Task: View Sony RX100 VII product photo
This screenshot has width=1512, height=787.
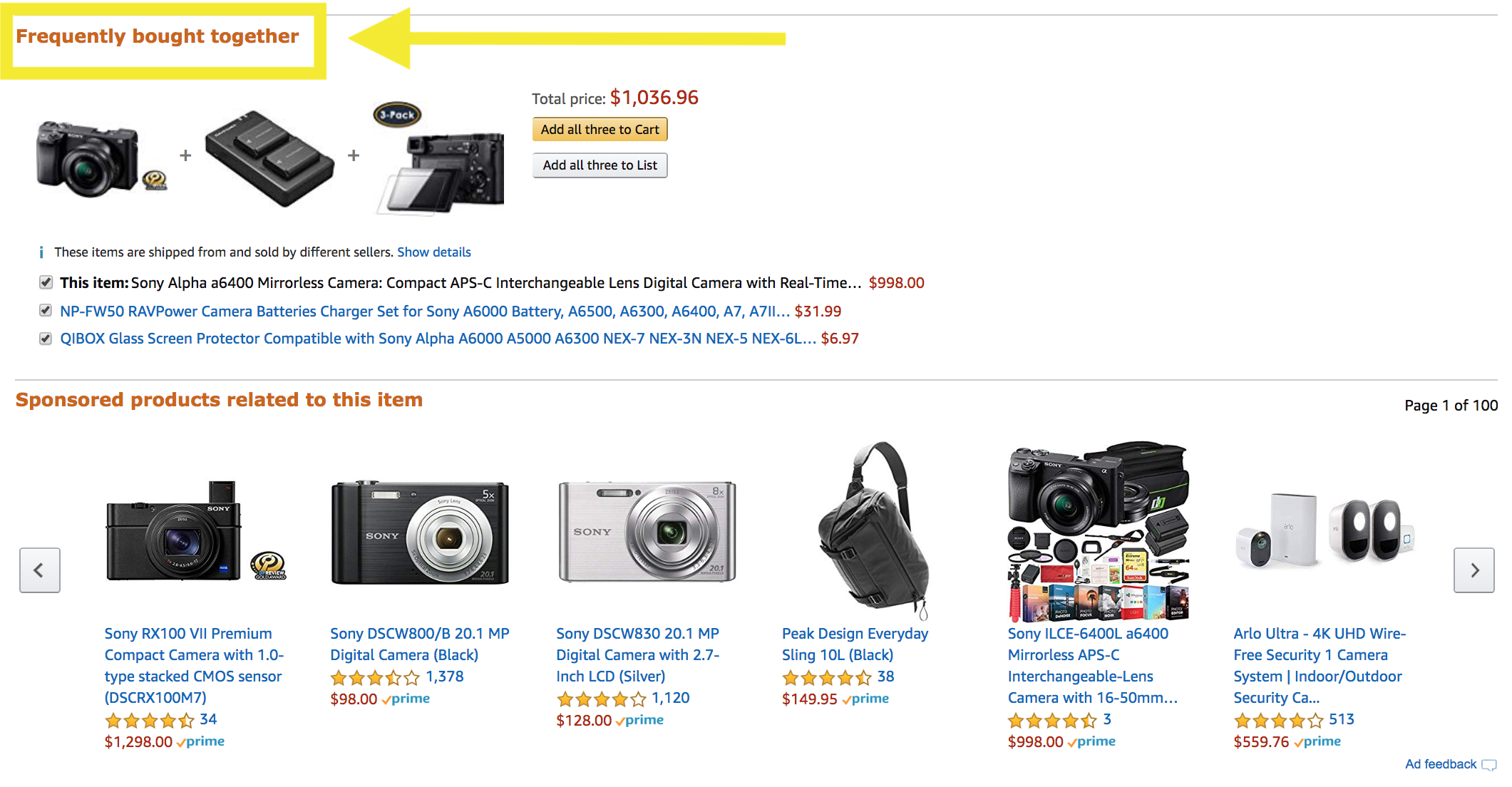Action: [x=195, y=531]
